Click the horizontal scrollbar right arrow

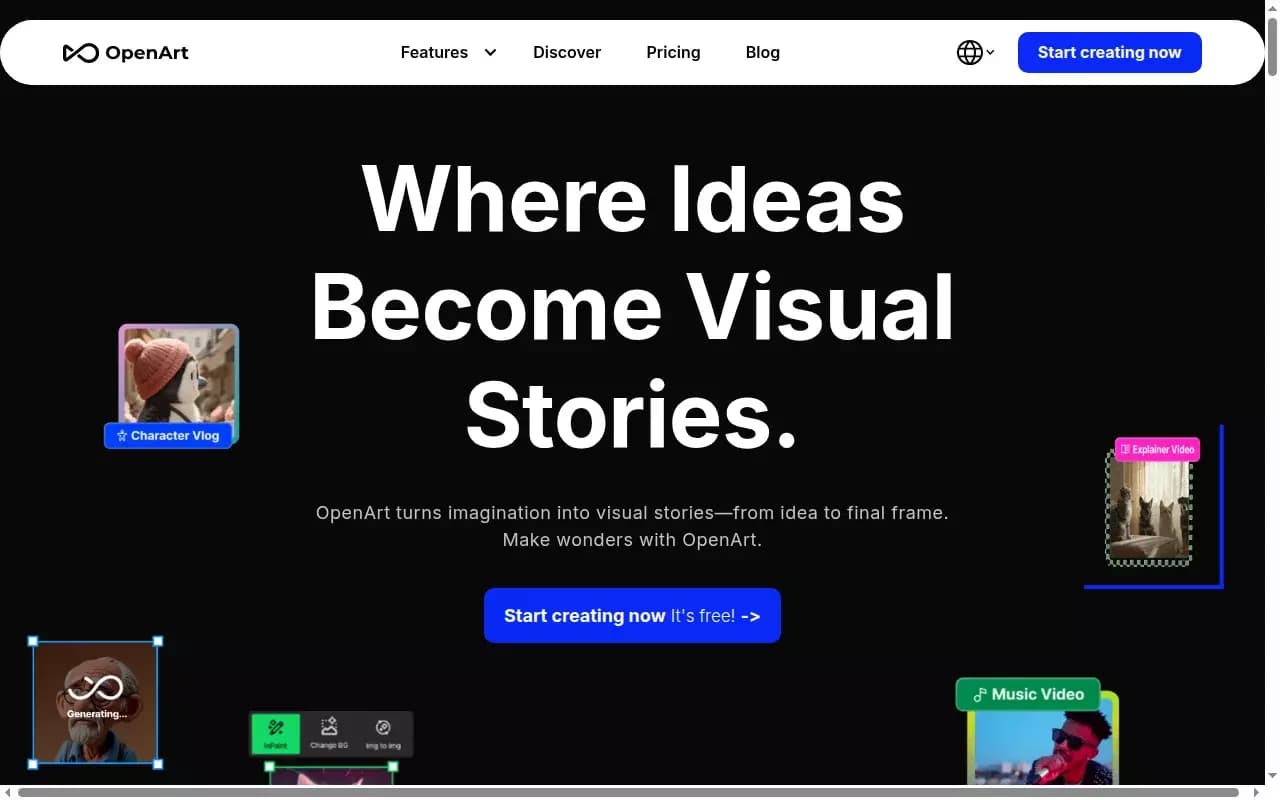click(1256, 792)
